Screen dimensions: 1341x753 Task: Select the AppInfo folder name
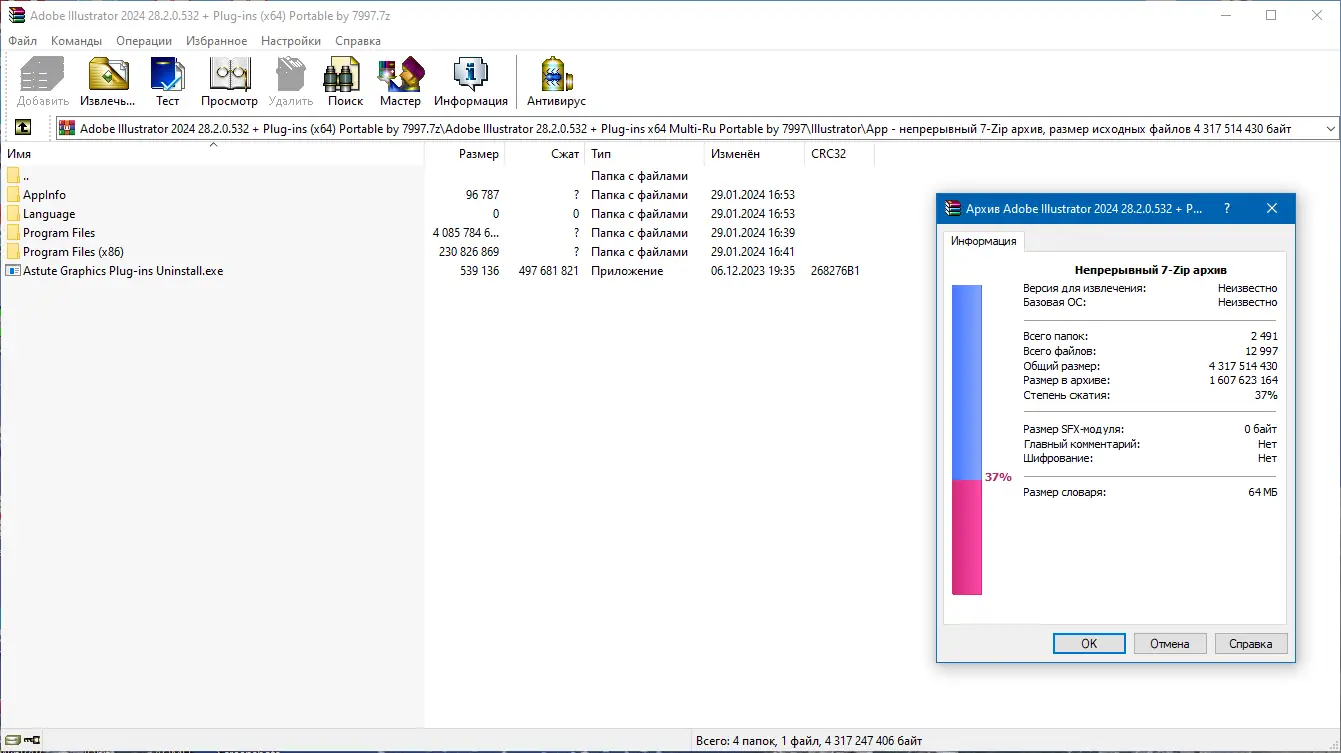(44, 195)
